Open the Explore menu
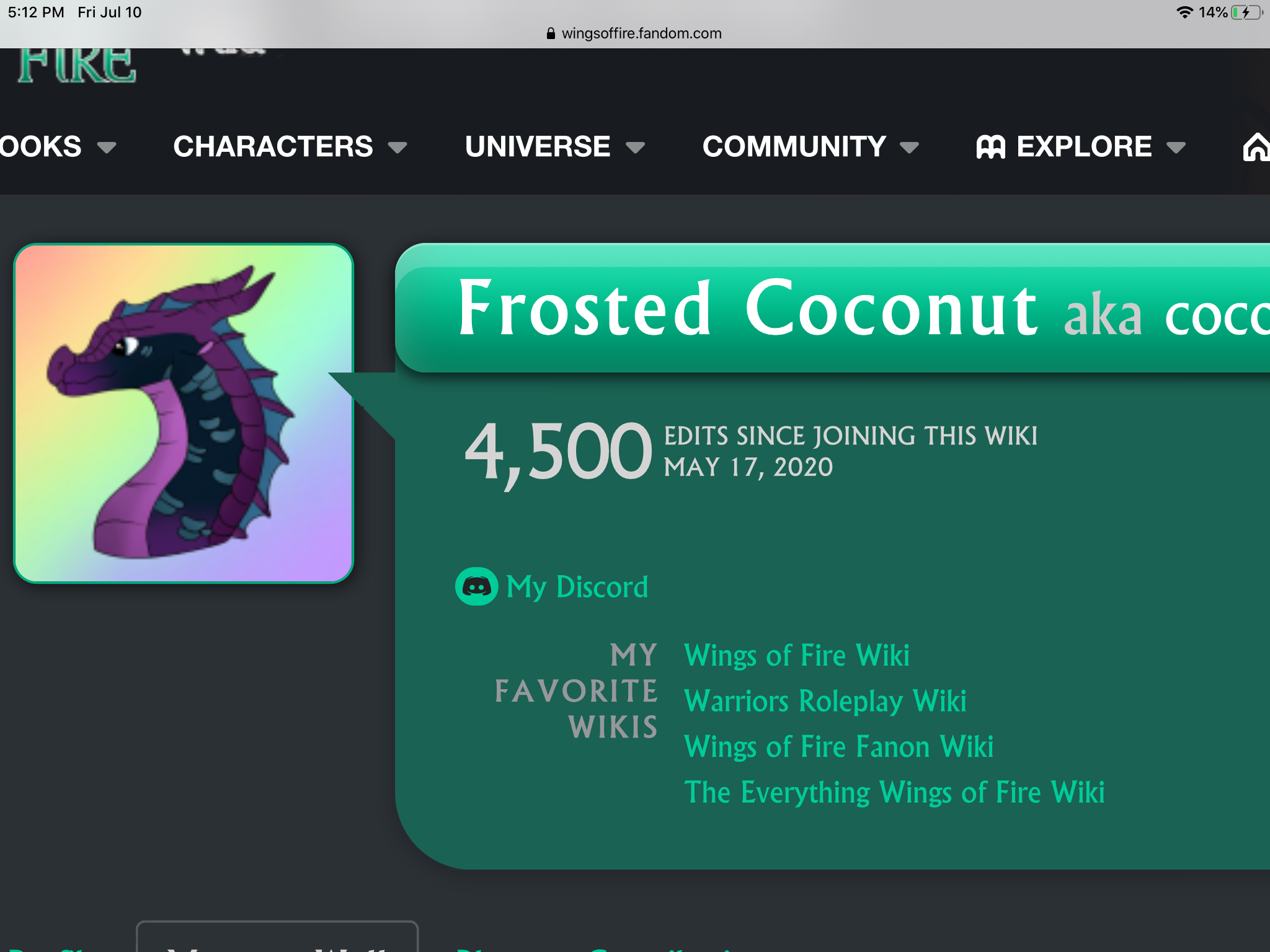 pyautogui.click(x=1083, y=147)
